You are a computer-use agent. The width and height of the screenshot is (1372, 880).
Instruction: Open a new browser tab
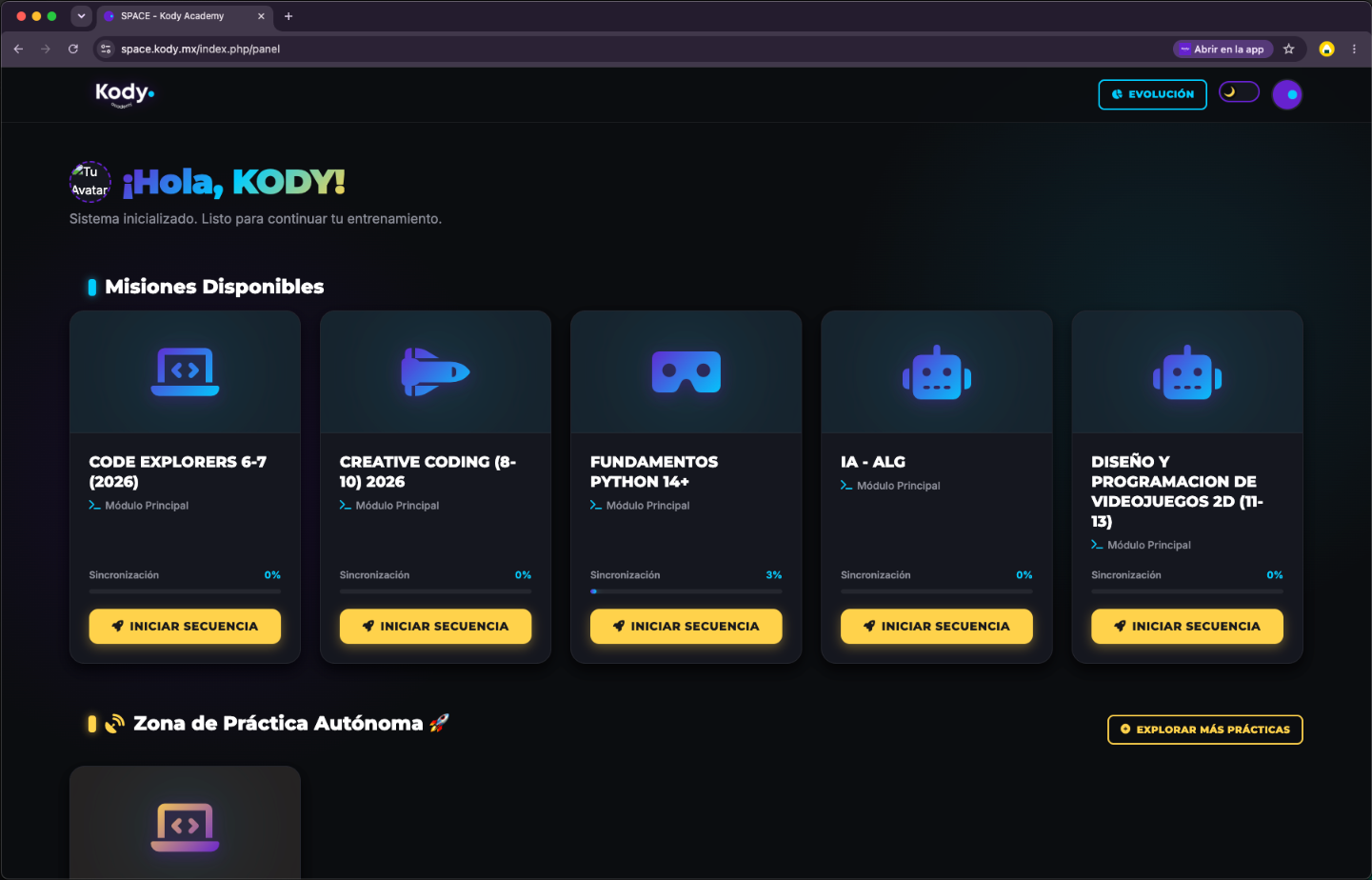pyautogui.click(x=288, y=16)
